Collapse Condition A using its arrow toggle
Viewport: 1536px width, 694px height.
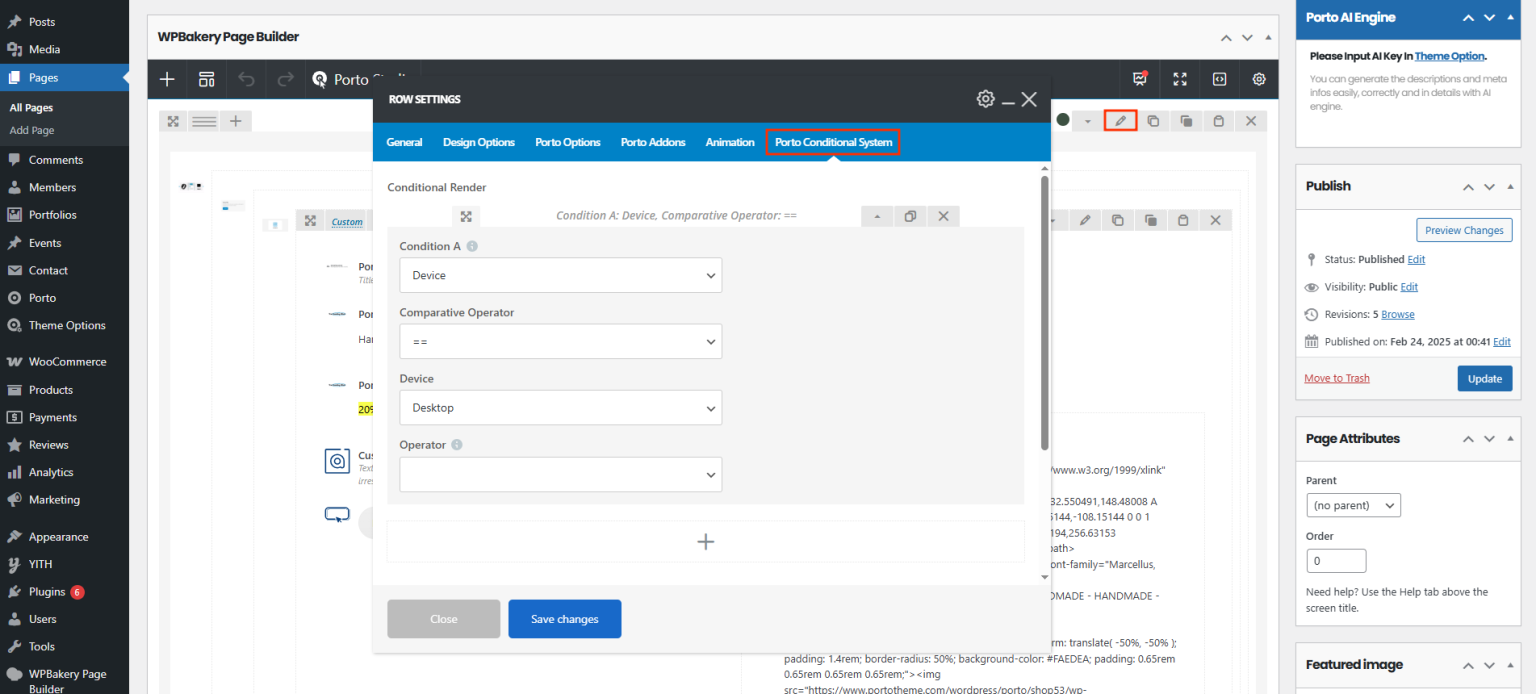877,216
